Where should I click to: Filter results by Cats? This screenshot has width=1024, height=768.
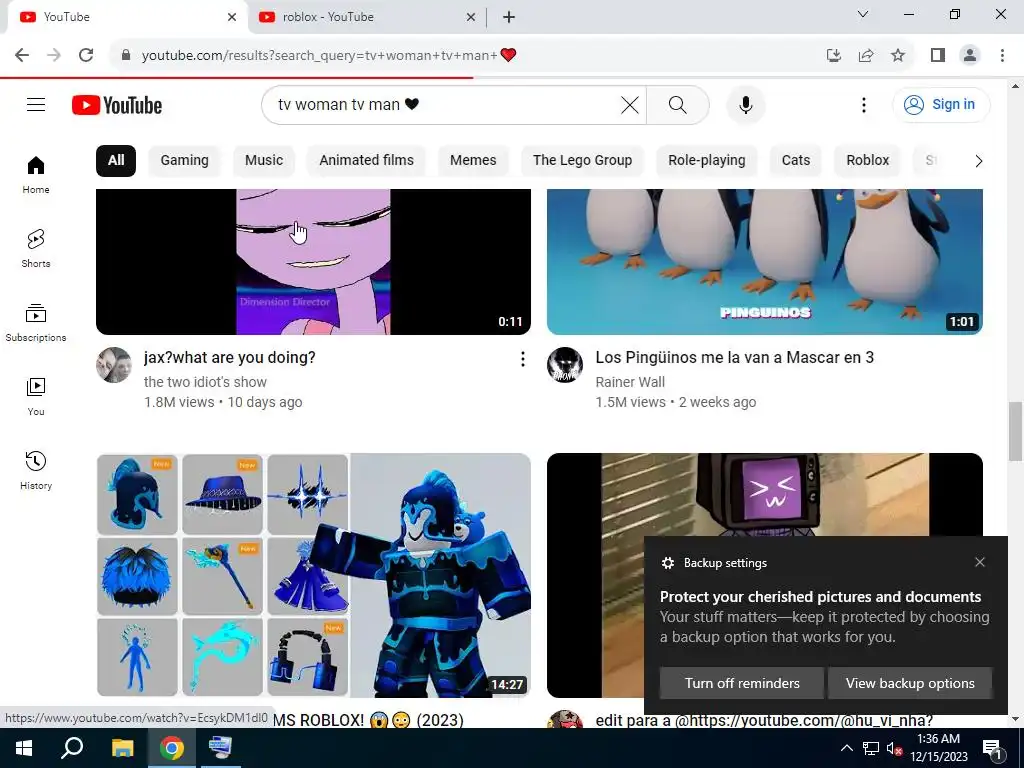pyautogui.click(x=795, y=161)
